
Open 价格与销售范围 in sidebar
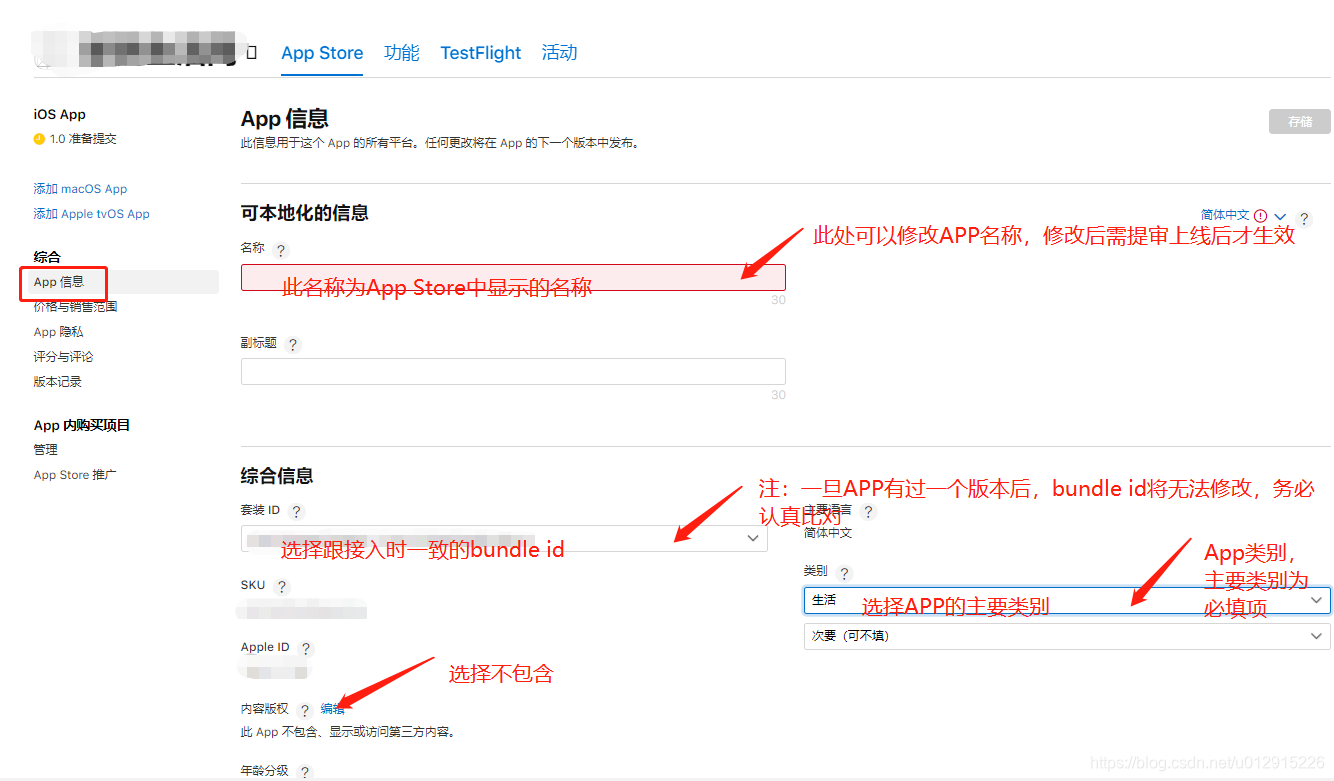click(75, 307)
